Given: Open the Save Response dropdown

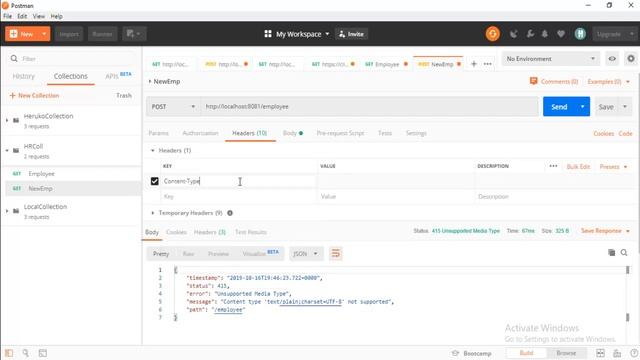Looking at the screenshot, I should coord(605,231).
